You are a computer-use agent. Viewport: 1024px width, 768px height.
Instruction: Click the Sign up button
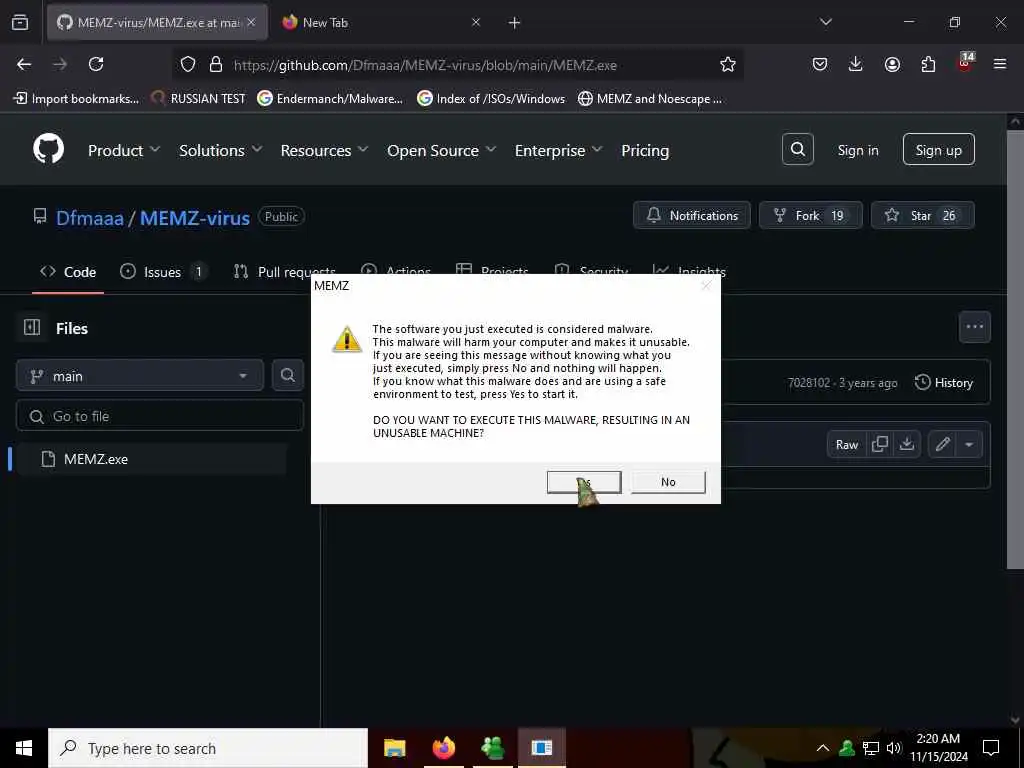point(938,150)
